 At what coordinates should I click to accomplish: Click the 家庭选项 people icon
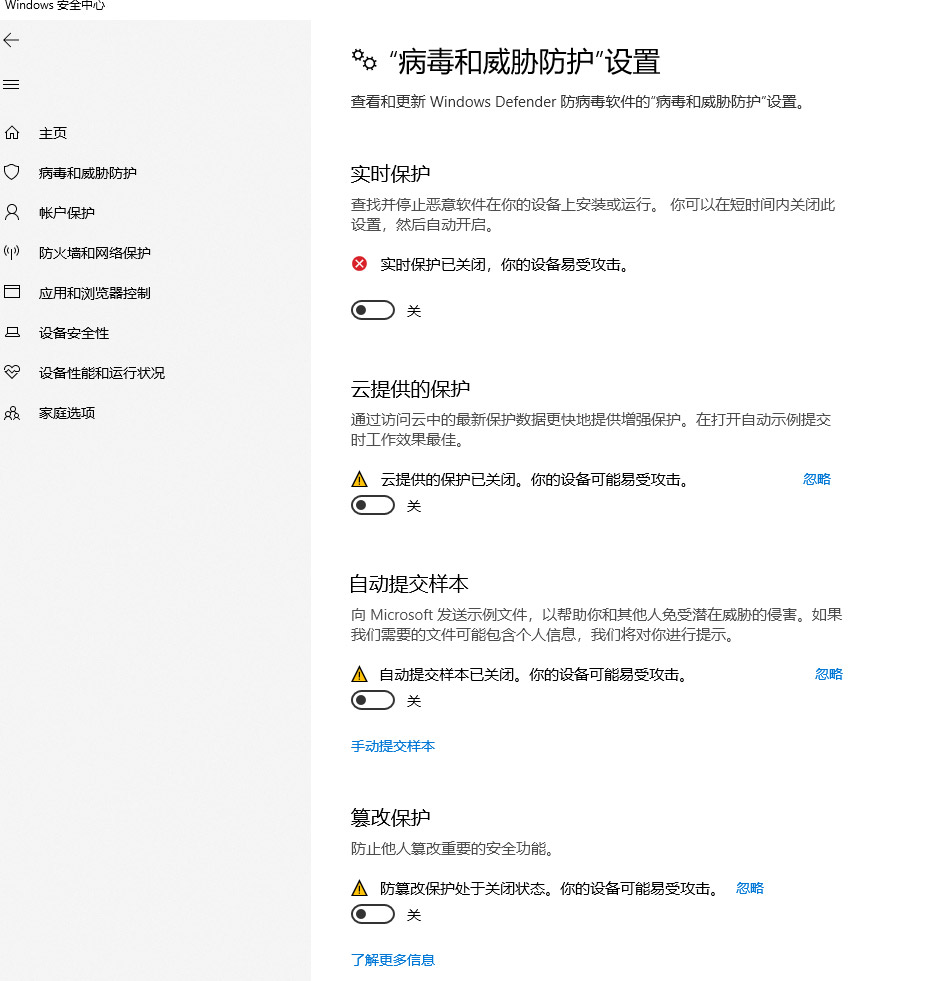(x=12, y=413)
